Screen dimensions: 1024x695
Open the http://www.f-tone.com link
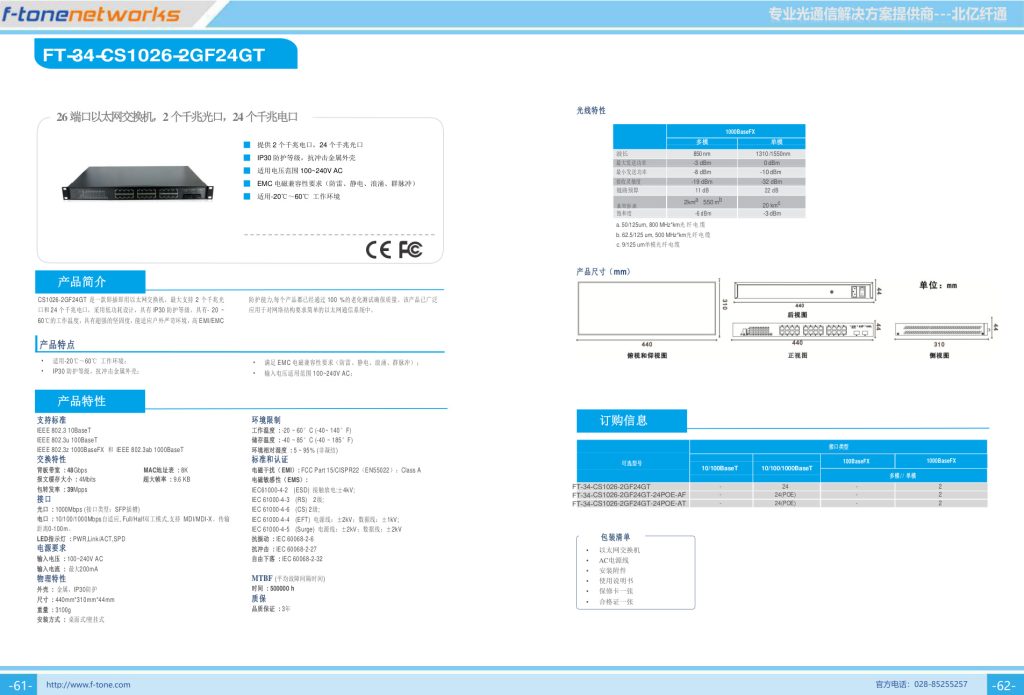[x=89, y=685]
